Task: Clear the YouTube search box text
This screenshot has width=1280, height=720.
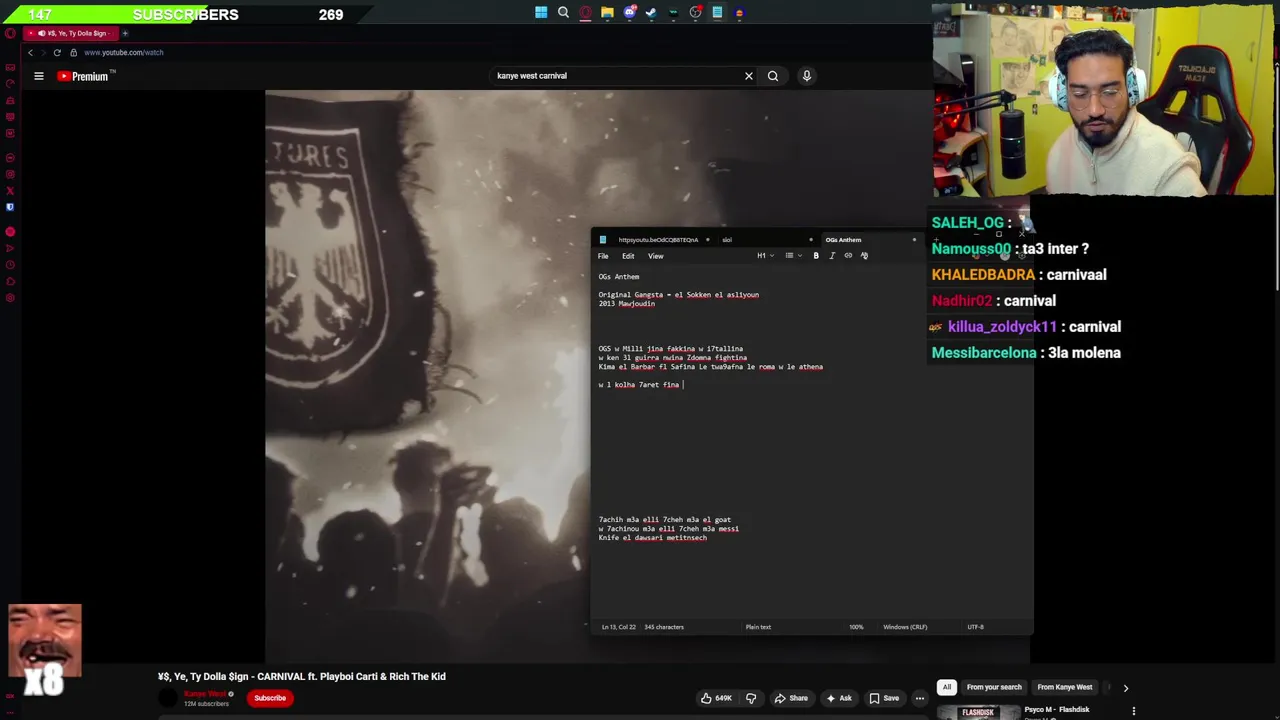Action: [x=748, y=76]
